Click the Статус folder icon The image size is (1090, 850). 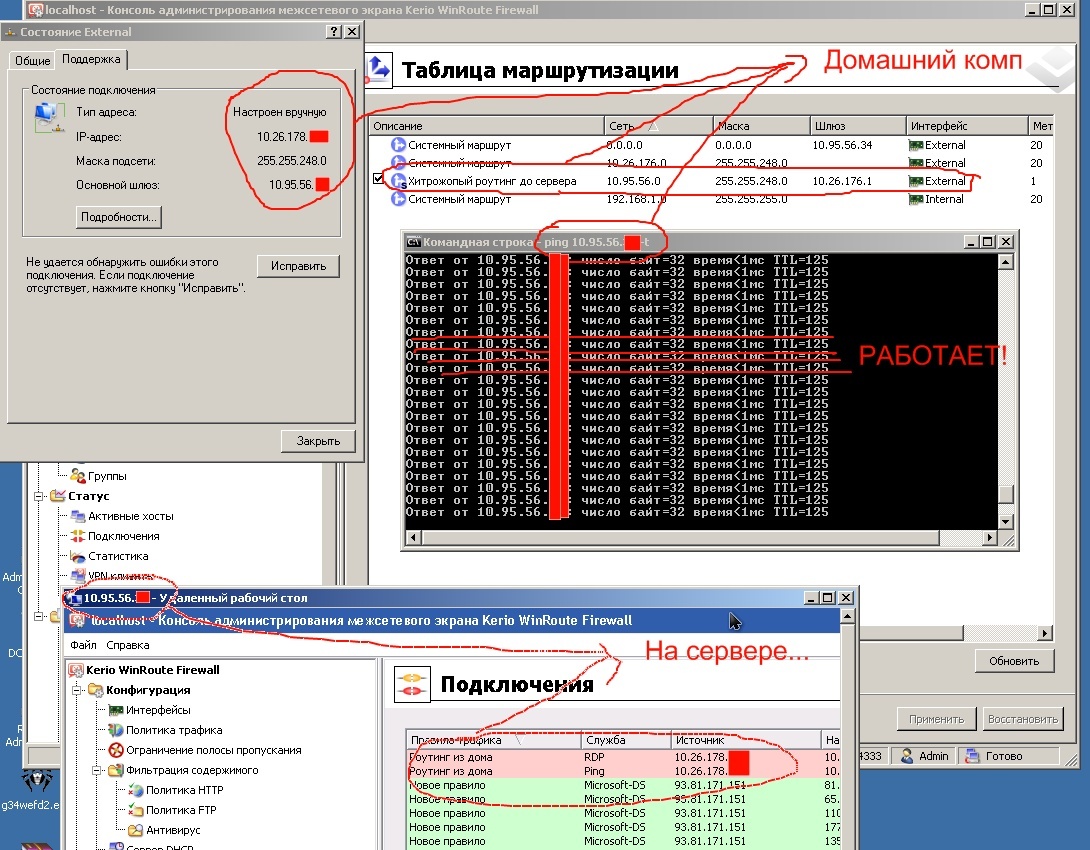[x=58, y=496]
